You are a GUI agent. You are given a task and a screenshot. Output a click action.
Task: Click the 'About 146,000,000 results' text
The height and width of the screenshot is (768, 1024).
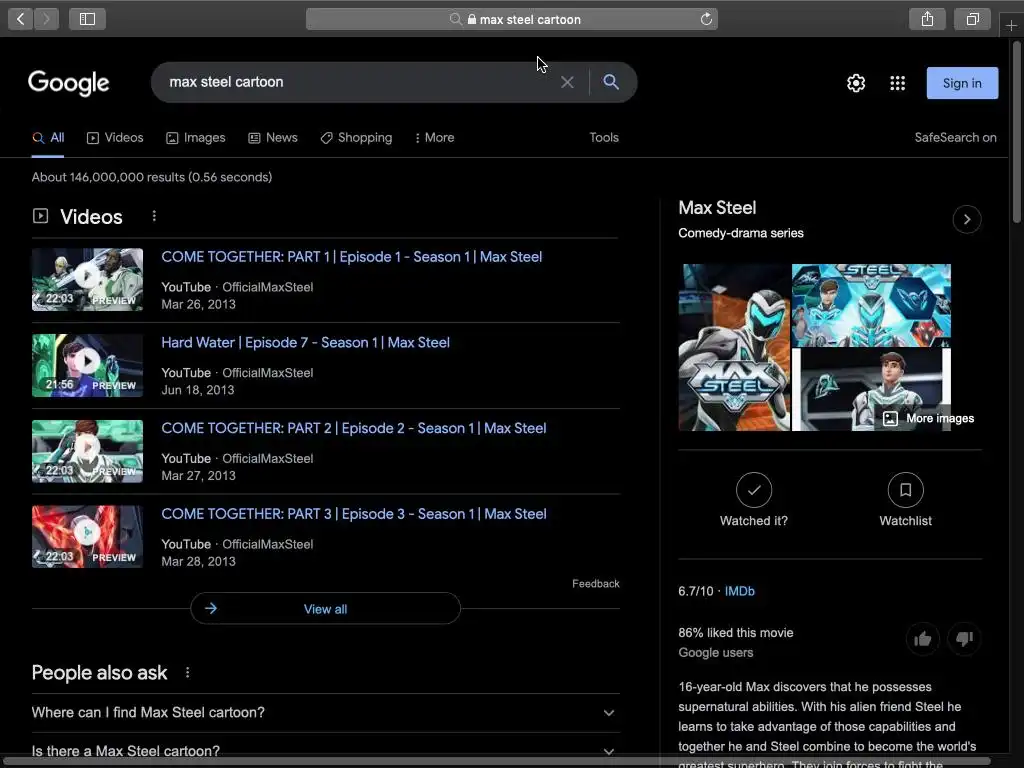click(x=152, y=177)
